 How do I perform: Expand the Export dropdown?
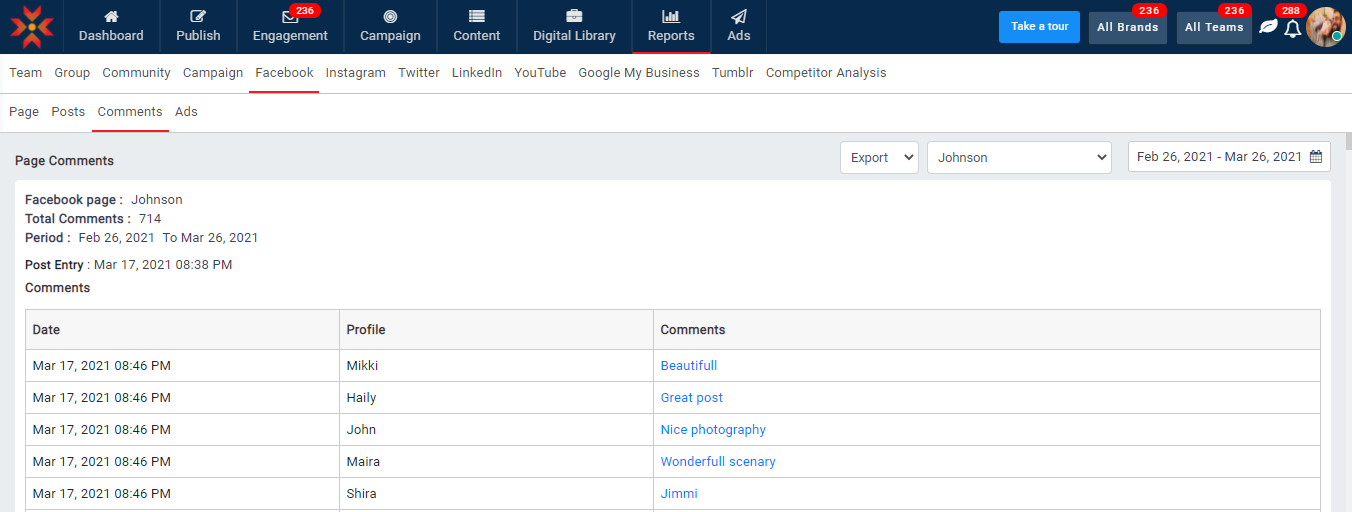point(879,157)
